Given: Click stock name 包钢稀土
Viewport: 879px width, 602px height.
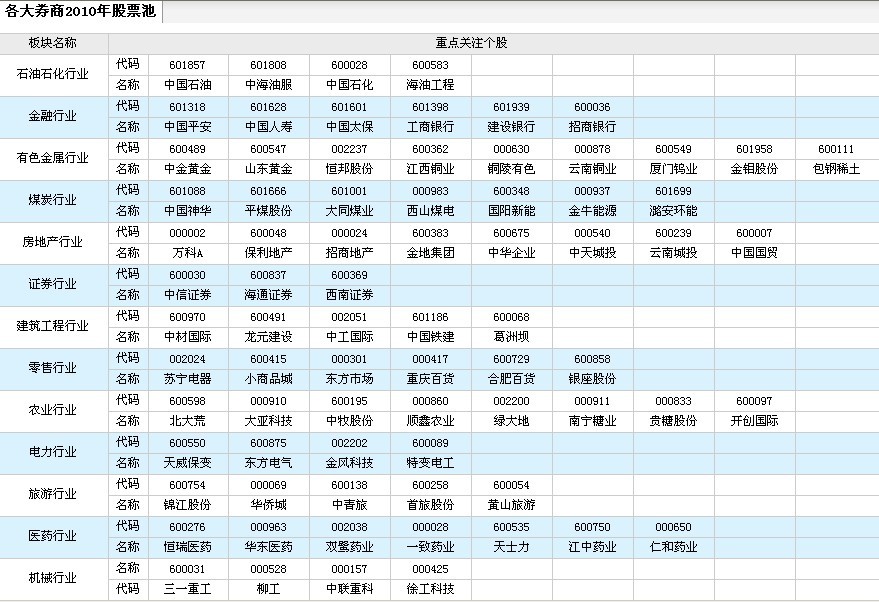Looking at the screenshot, I should [836, 169].
